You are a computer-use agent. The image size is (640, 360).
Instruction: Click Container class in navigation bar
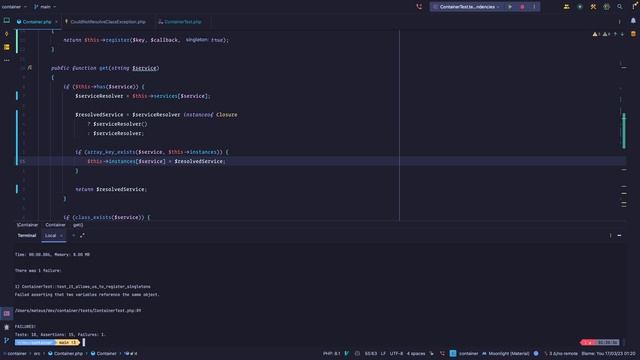pos(104,353)
